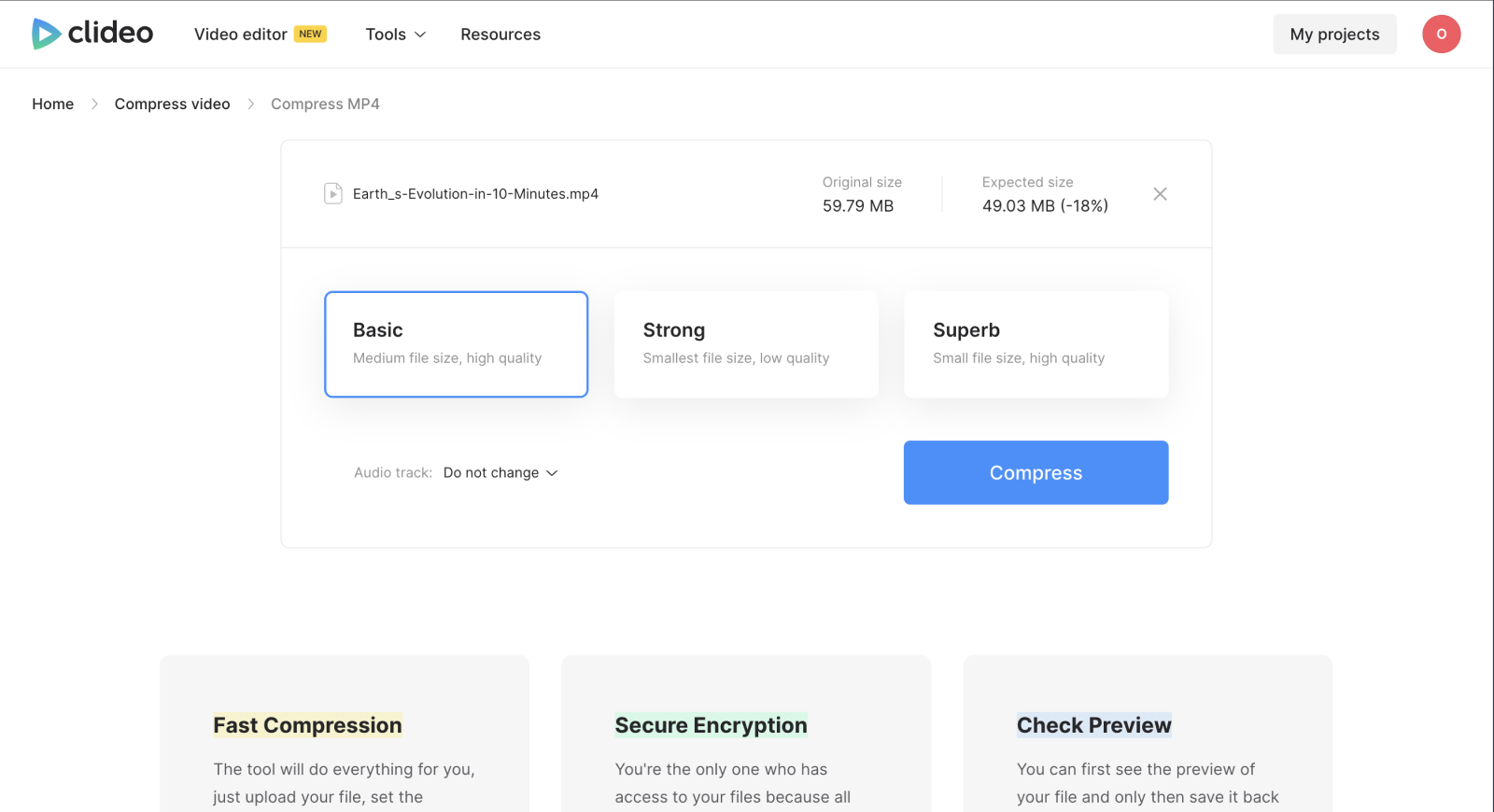Select the Superb compression option
This screenshot has height=812, width=1494.
[x=1036, y=344]
